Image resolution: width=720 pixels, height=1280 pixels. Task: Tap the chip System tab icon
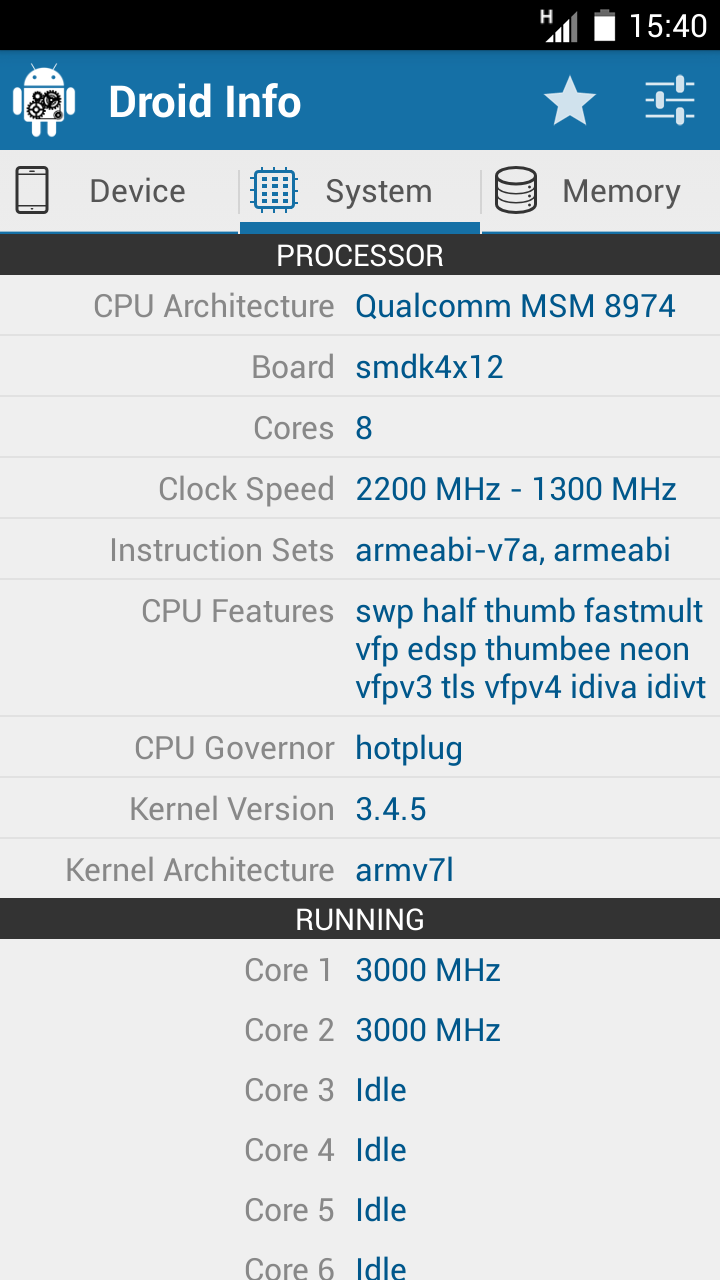pyautogui.click(x=274, y=191)
